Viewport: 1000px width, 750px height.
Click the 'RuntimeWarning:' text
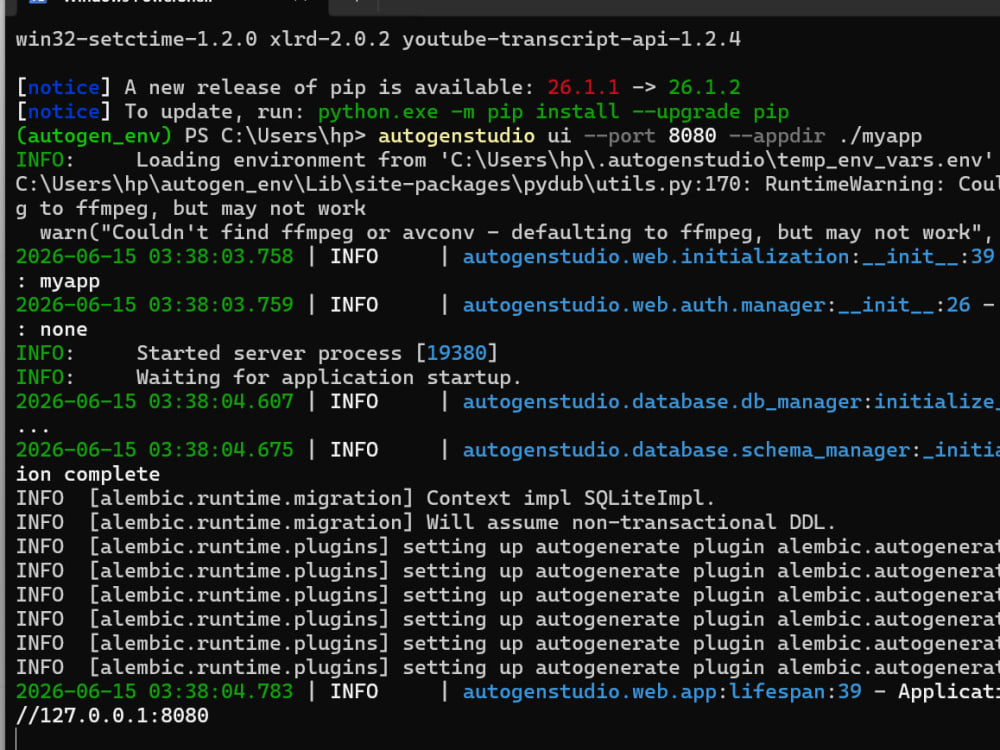855,184
